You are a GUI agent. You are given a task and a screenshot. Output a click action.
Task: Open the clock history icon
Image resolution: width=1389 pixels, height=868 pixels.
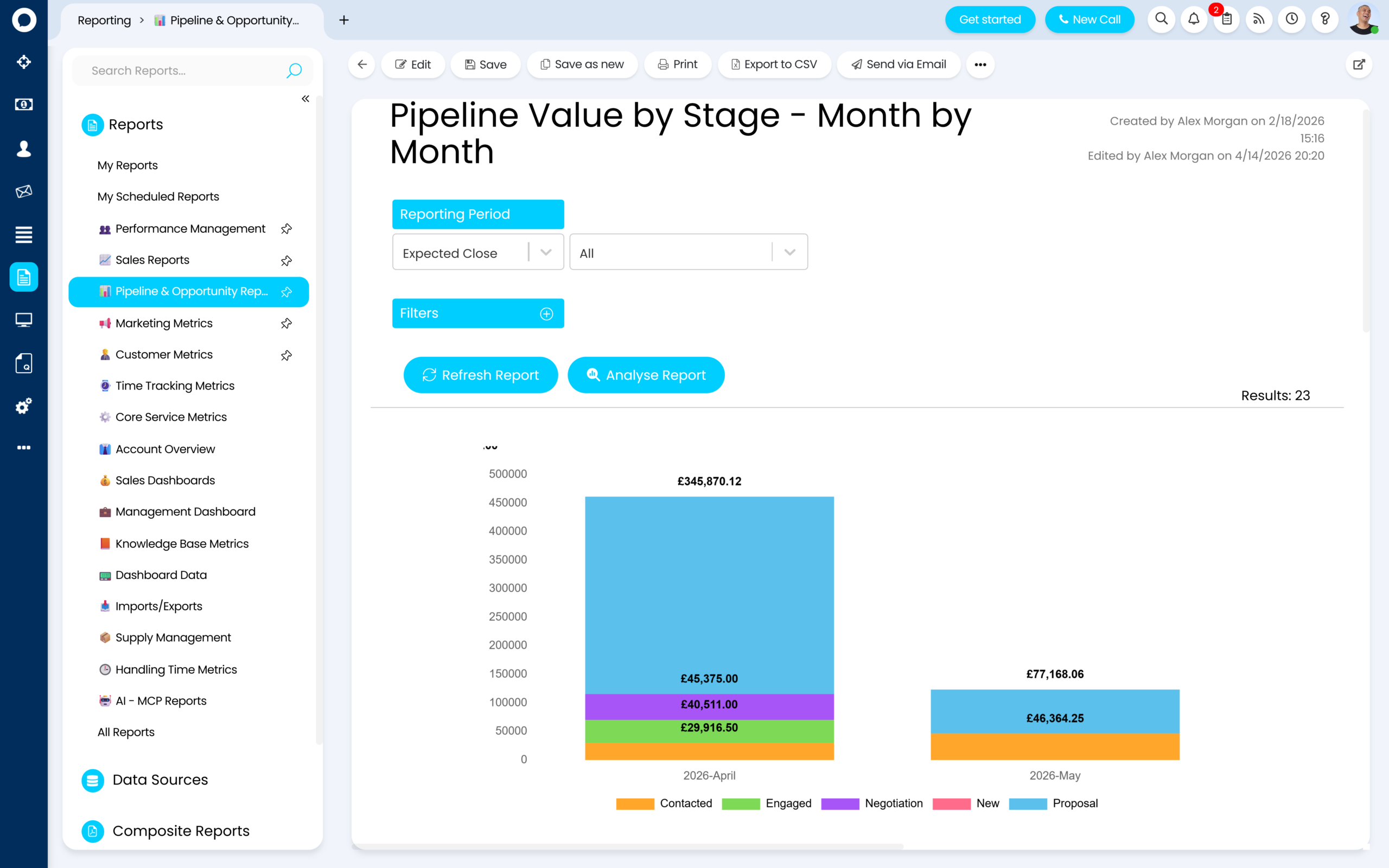1292,20
